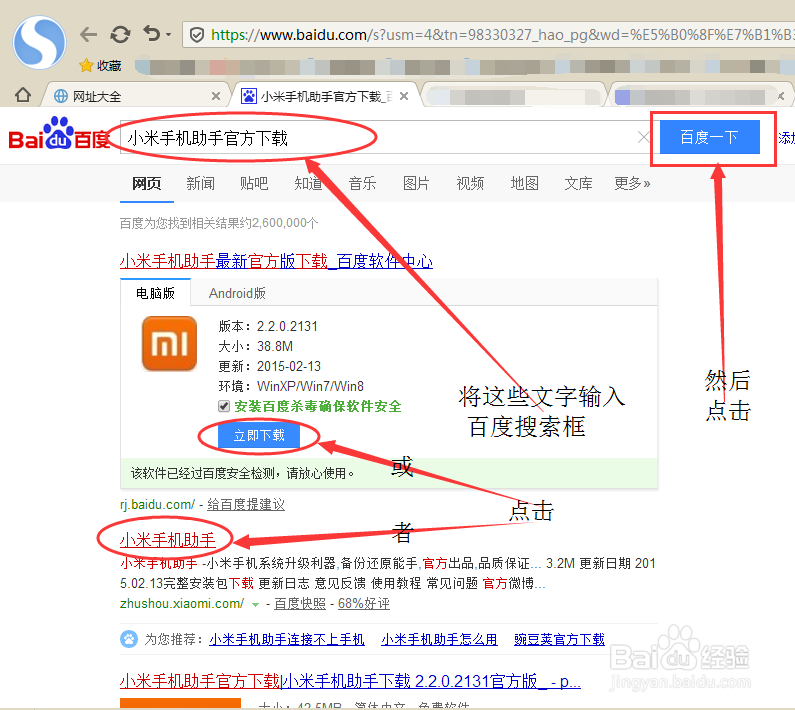This screenshot has width=795, height=710.
Task: Click 百度为您找到相关结果约2,600,000个 text
Action: click(x=219, y=223)
